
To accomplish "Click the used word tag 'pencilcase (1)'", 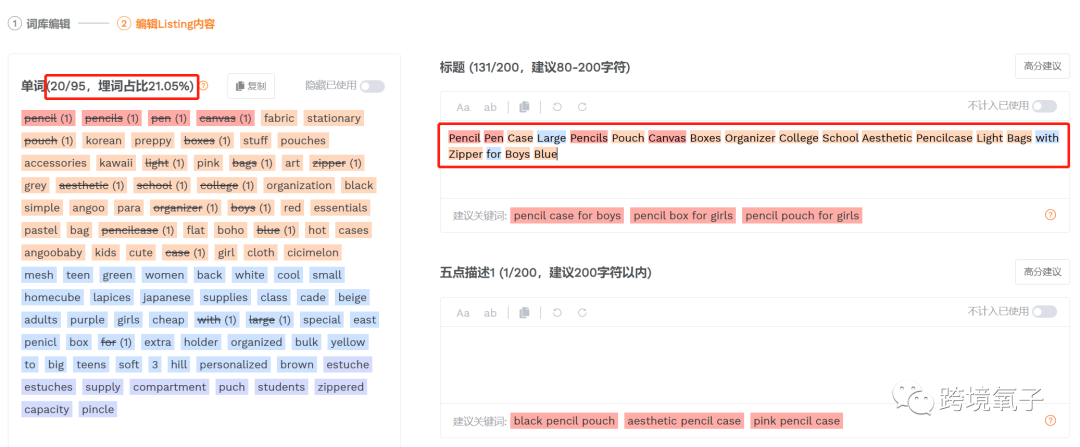I will coord(138,230).
